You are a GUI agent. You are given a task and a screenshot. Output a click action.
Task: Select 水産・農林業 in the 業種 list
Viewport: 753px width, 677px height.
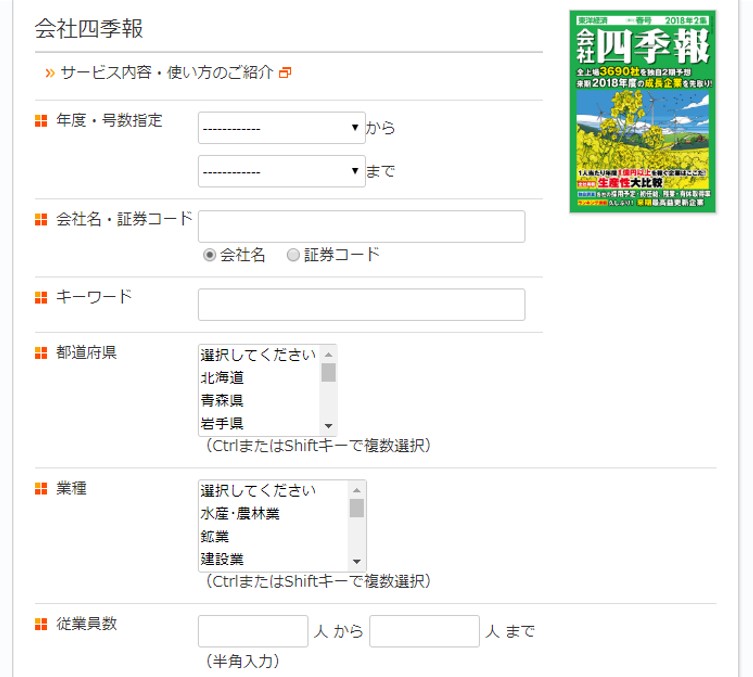[274, 514]
